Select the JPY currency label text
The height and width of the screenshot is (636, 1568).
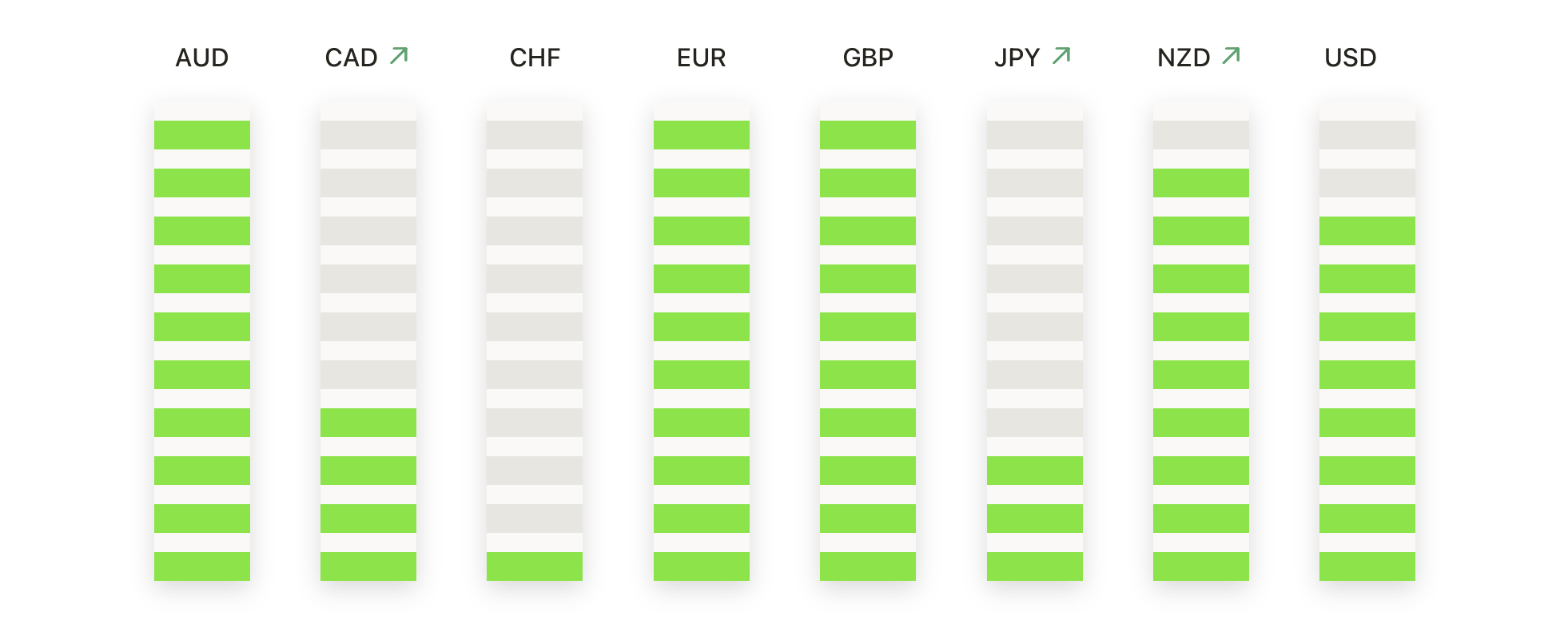1017,58
